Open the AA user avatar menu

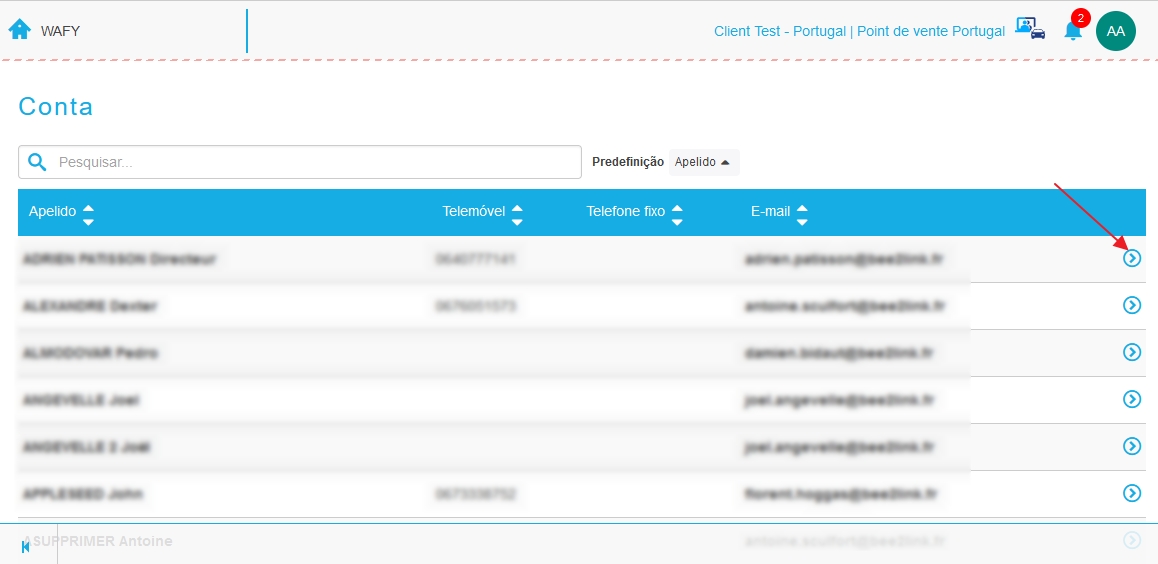click(1115, 31)
